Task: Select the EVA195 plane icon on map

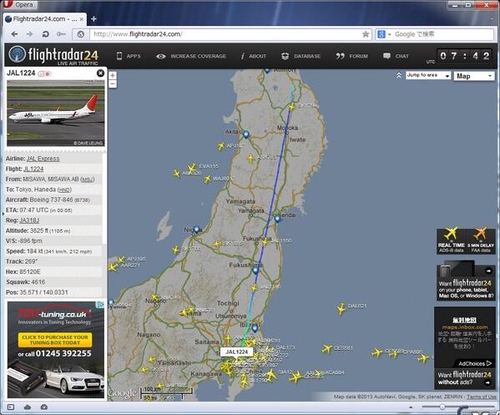Action: (x=191, y=168)
